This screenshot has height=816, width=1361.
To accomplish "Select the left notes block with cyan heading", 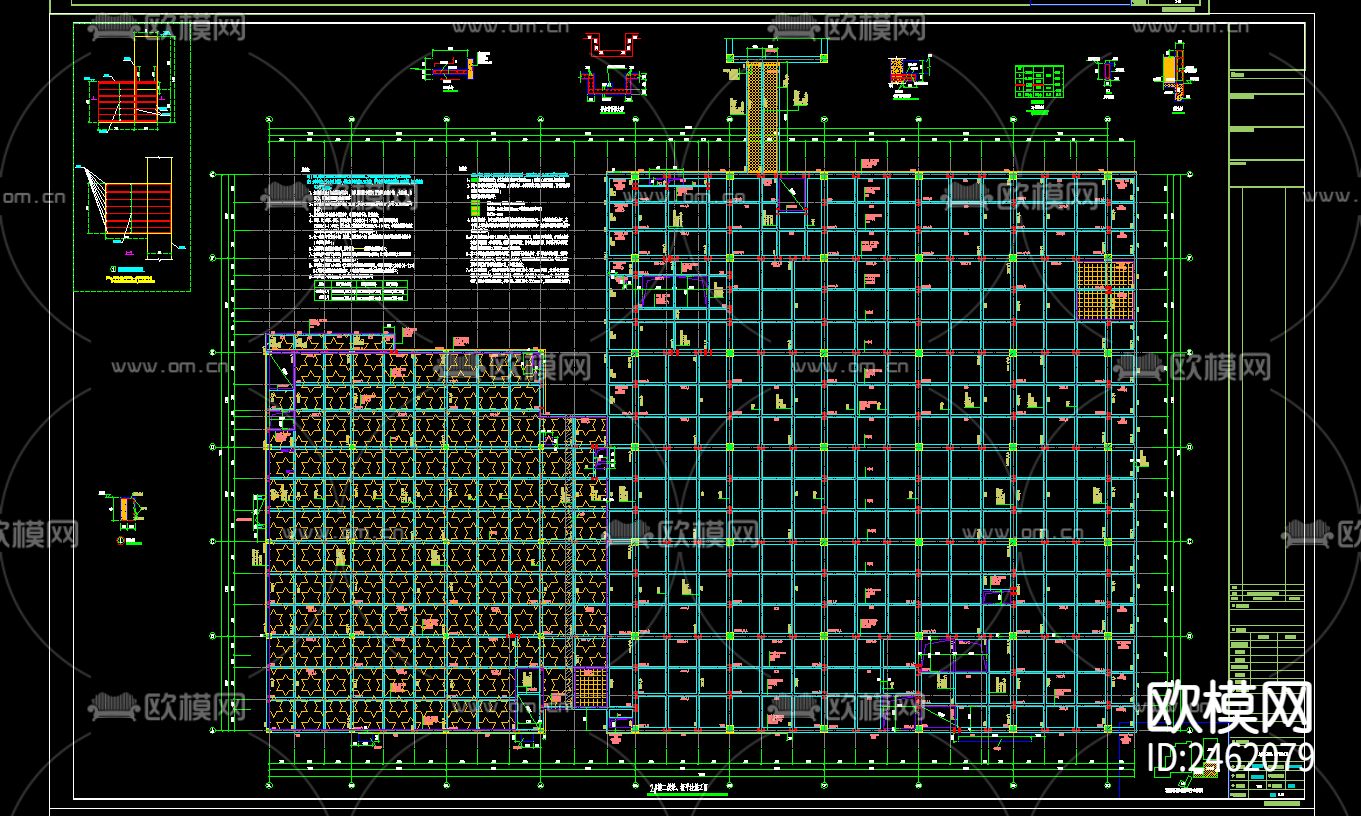I will click(364, 225).
